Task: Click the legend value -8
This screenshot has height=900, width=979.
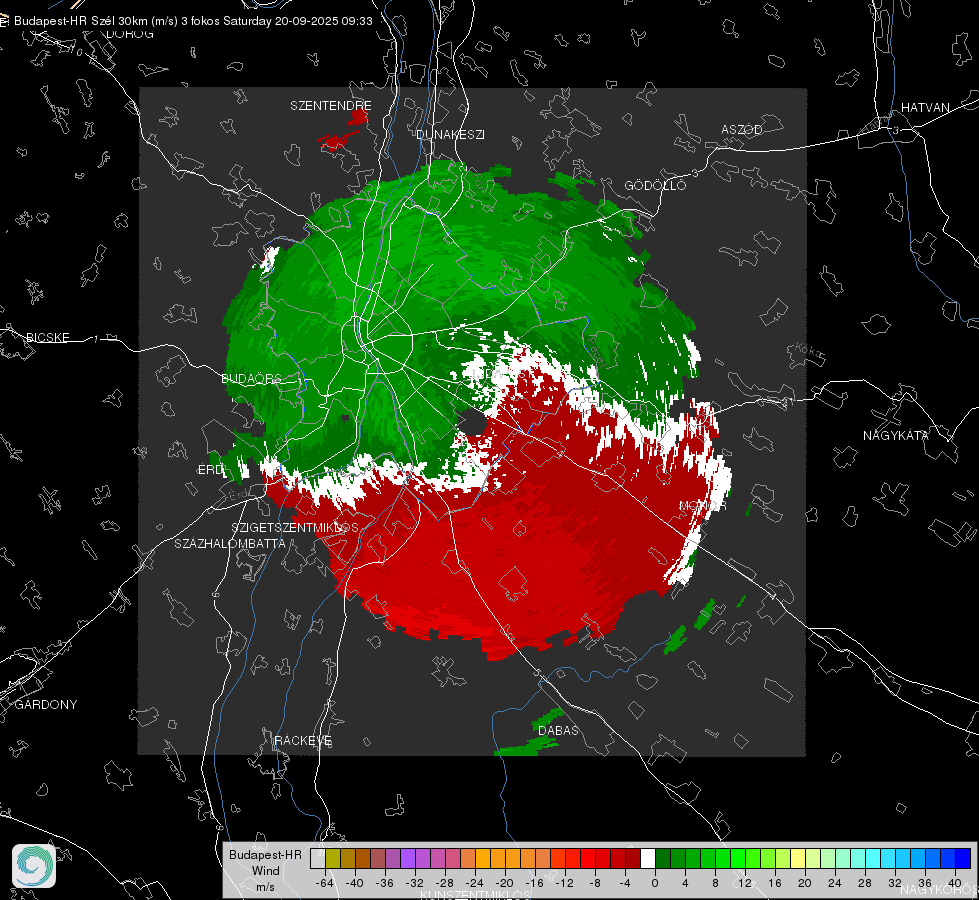Action: (594, 883)
